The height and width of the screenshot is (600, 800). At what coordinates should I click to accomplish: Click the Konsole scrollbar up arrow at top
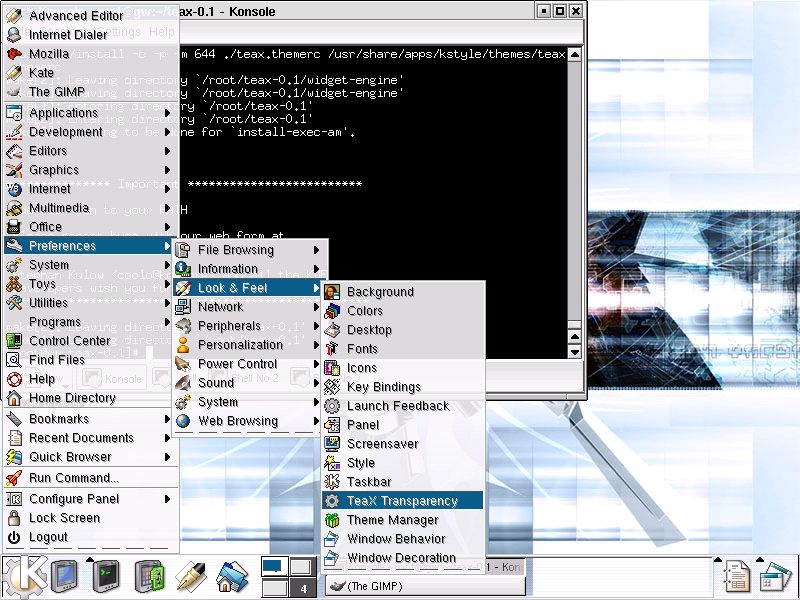[x=574, y=55]
